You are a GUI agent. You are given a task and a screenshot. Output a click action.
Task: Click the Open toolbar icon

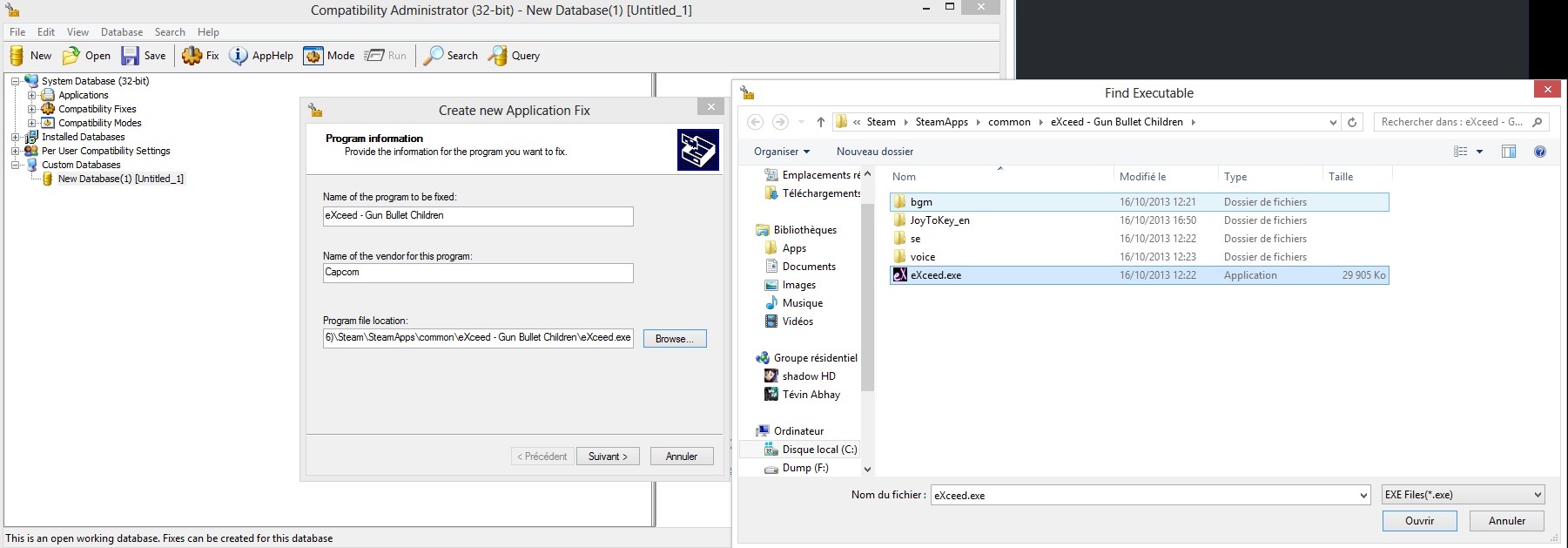click(x=71, y=56)
